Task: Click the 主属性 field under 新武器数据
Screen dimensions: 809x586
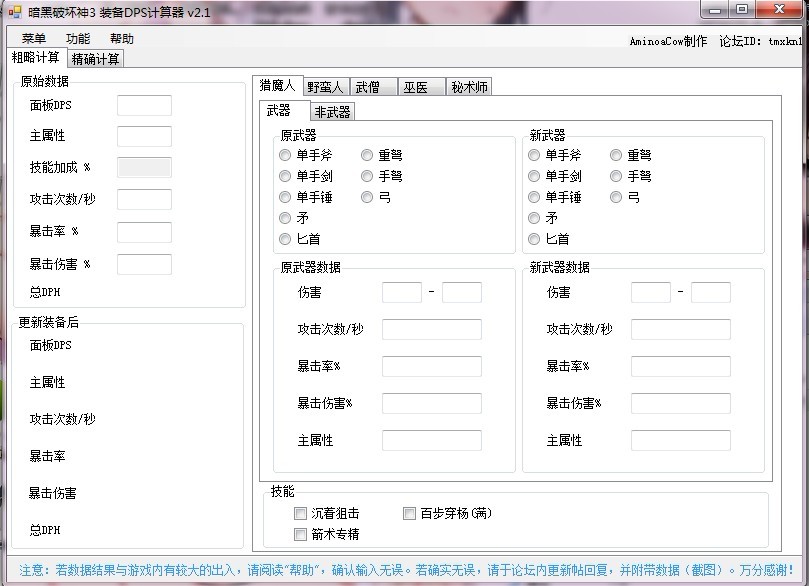Action: [680, 440]
